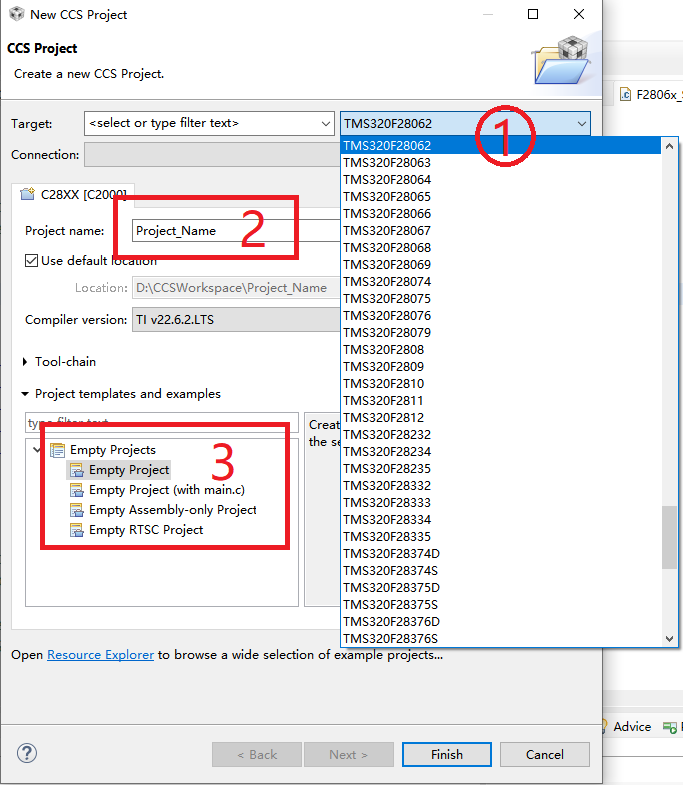
Task: Select TMS320F28075 in the device list
Action: [x=501, y=299]
